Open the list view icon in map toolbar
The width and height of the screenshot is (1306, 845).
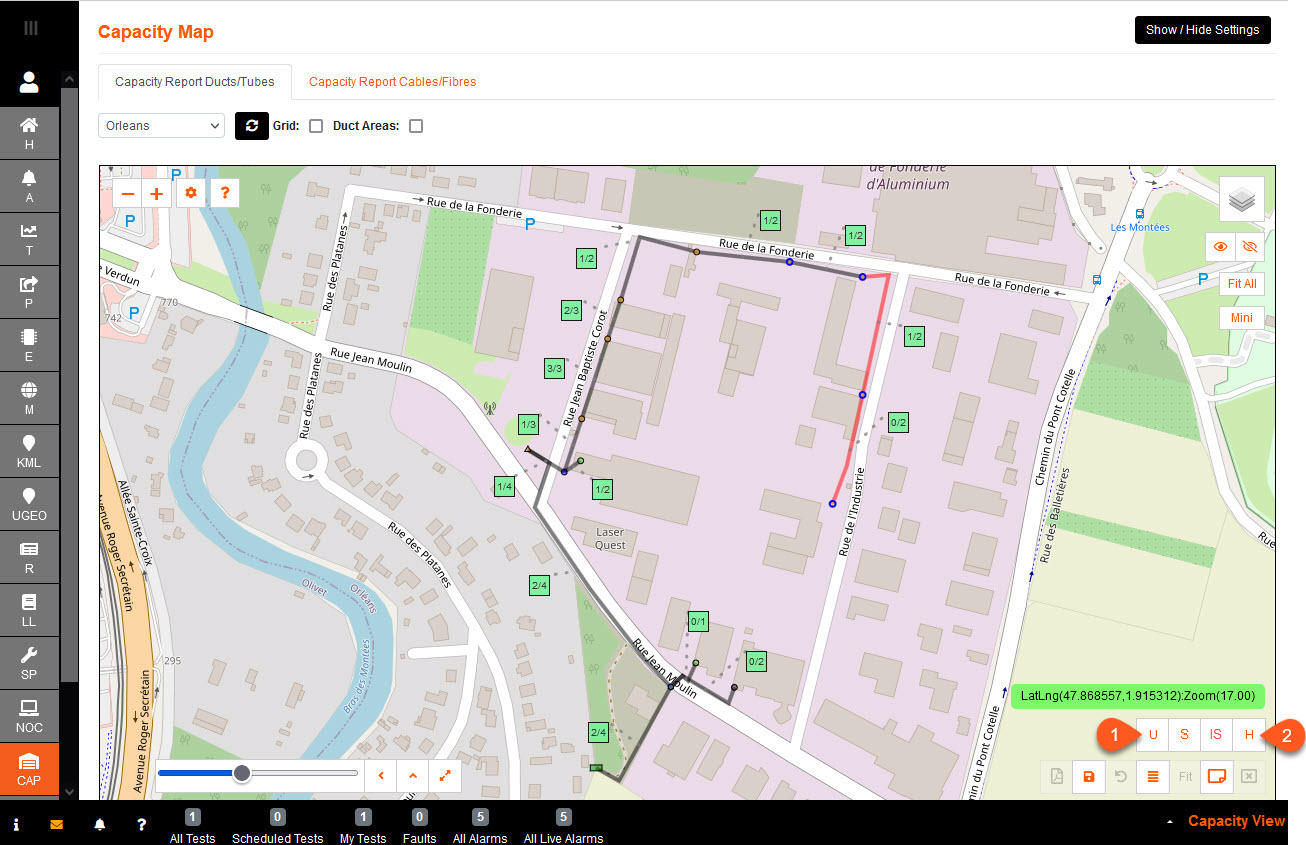point(1152,776)
